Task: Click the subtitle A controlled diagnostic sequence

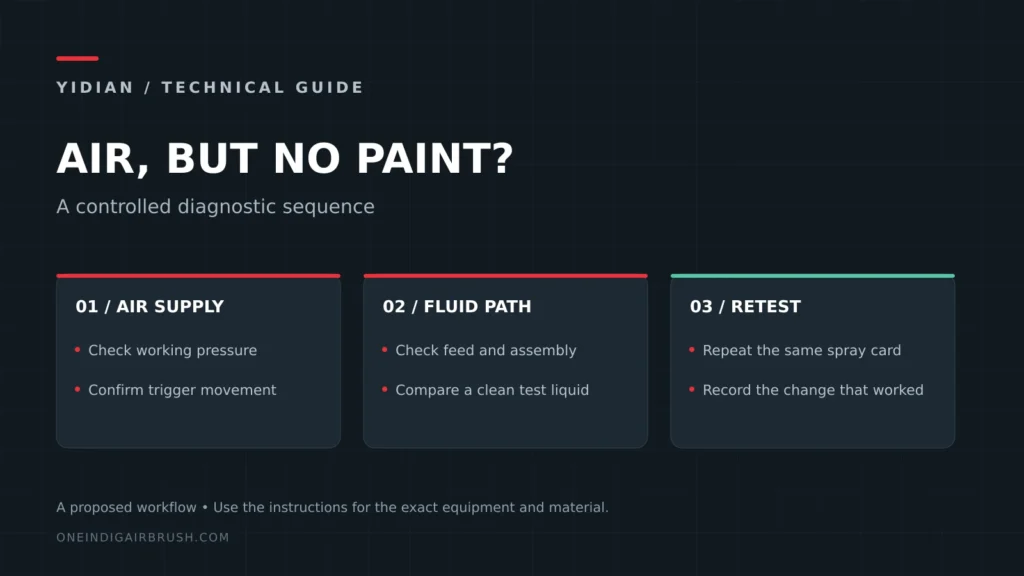Action: pos(216,206)
